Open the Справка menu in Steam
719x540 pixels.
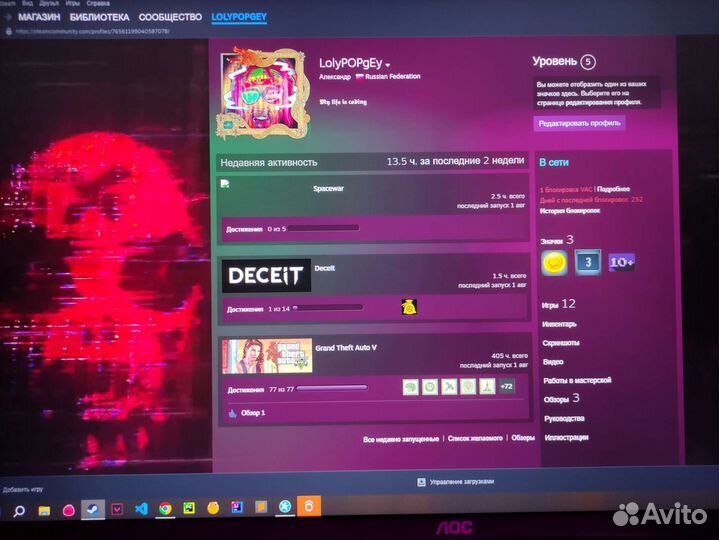coord(98,3)
